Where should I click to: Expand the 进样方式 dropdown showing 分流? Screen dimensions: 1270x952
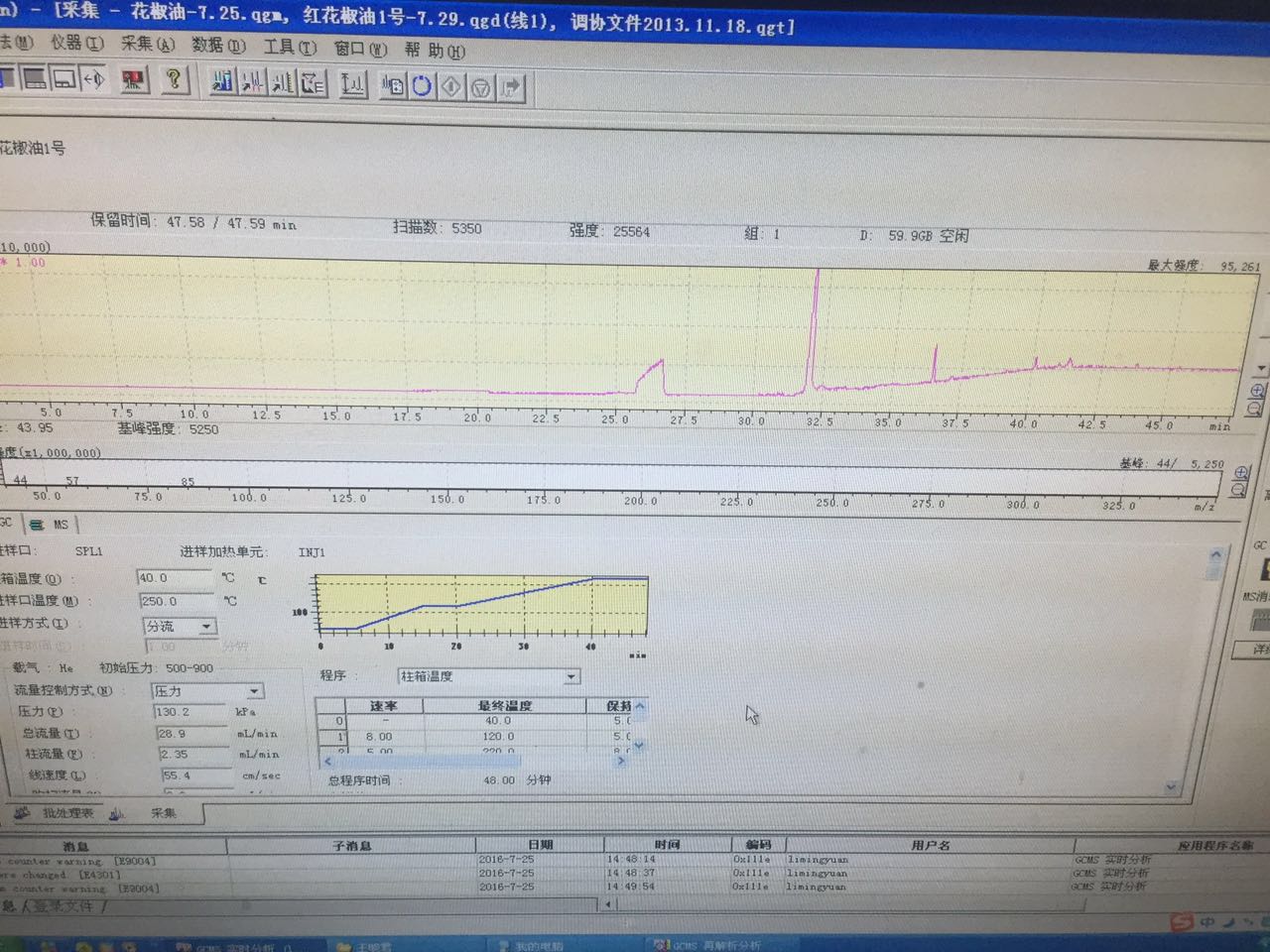pos(206,627)
